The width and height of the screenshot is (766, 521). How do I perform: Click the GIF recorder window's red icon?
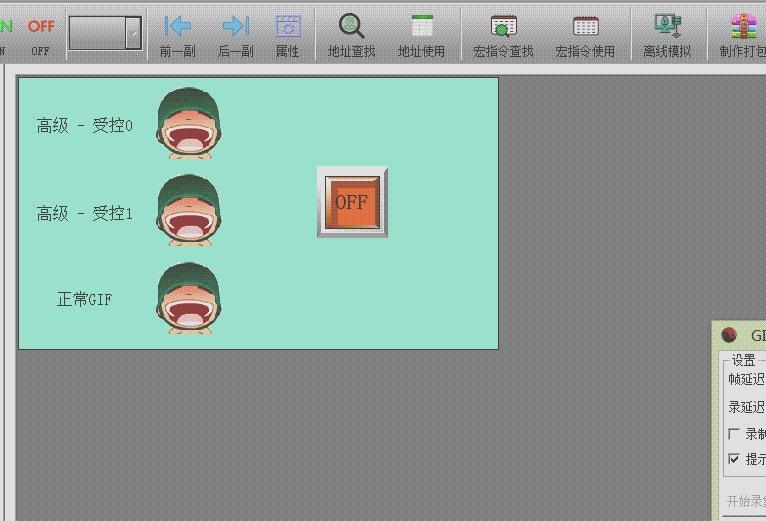(729, 336)
